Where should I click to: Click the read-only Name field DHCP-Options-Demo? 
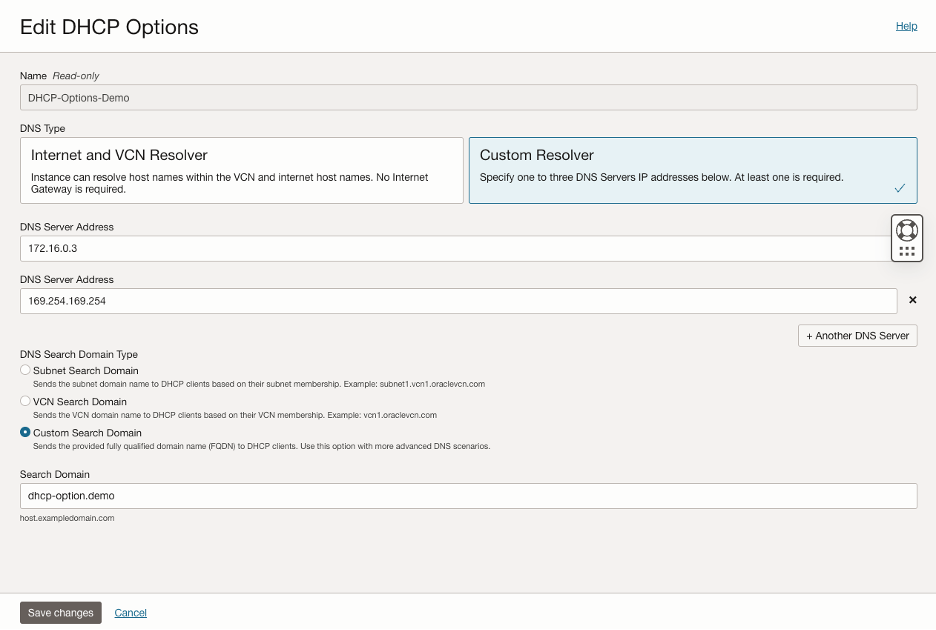(x=468, y=98)
